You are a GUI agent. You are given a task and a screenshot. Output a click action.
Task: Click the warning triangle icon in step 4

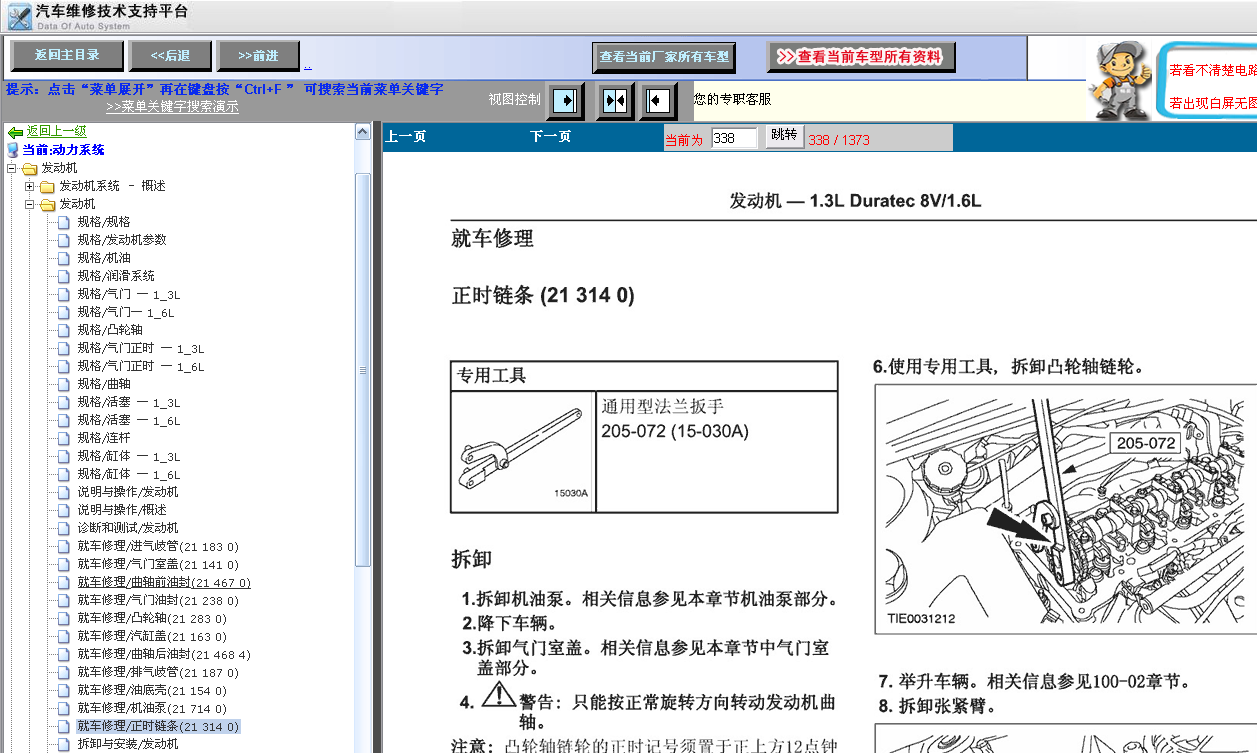click(498, 694)
